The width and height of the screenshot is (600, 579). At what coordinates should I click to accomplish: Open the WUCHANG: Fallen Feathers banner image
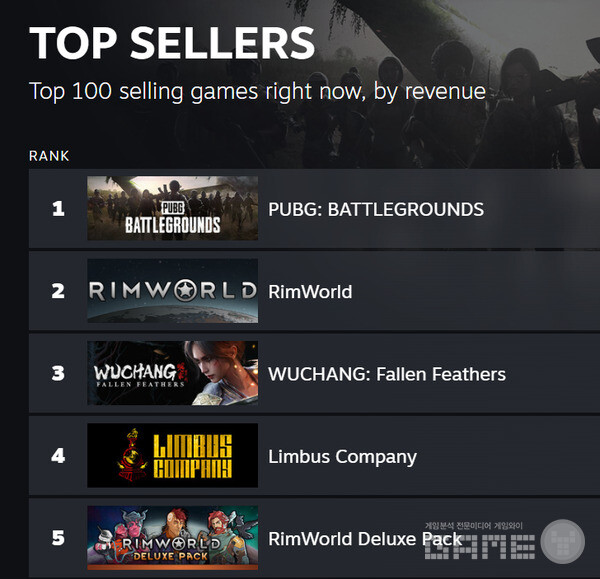[x=173, y=373]
